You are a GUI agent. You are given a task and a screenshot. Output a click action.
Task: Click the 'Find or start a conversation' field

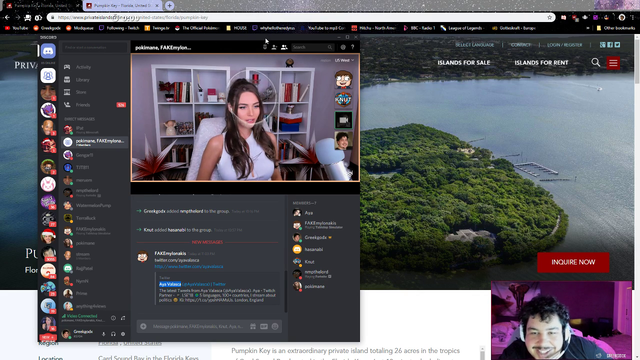94,48
